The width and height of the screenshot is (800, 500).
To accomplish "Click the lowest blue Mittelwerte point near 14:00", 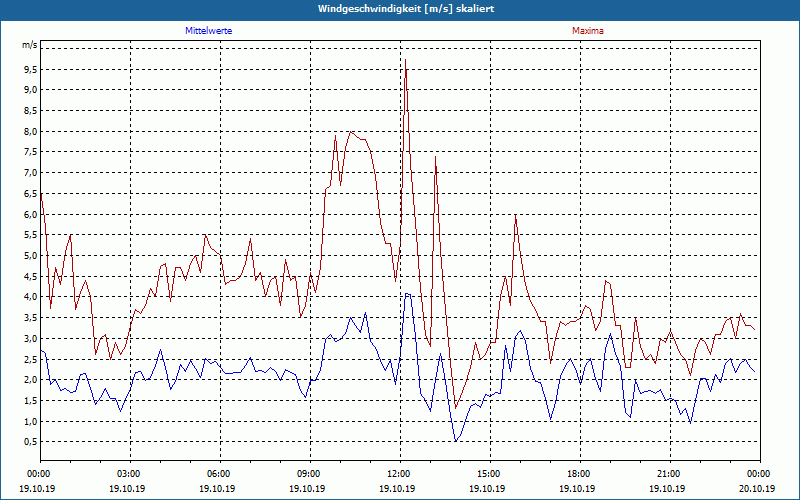I will (x=456, y=441).
